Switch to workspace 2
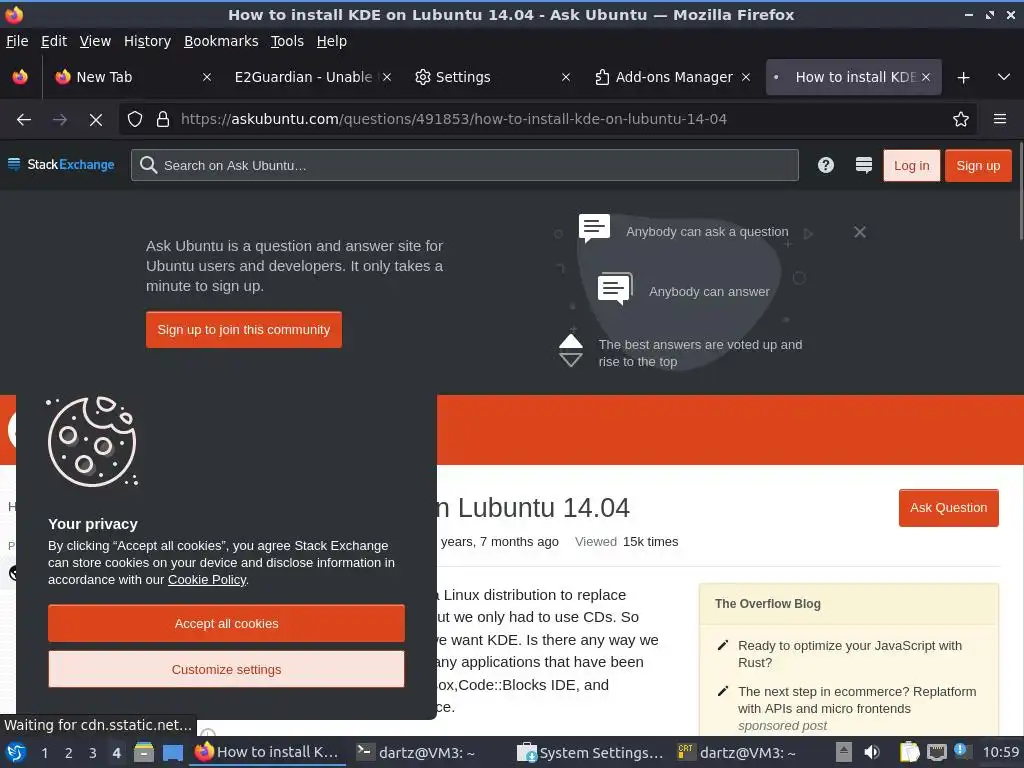This screenshot has height=768, width=1024. pyautogui.click(x=69, y=753)
